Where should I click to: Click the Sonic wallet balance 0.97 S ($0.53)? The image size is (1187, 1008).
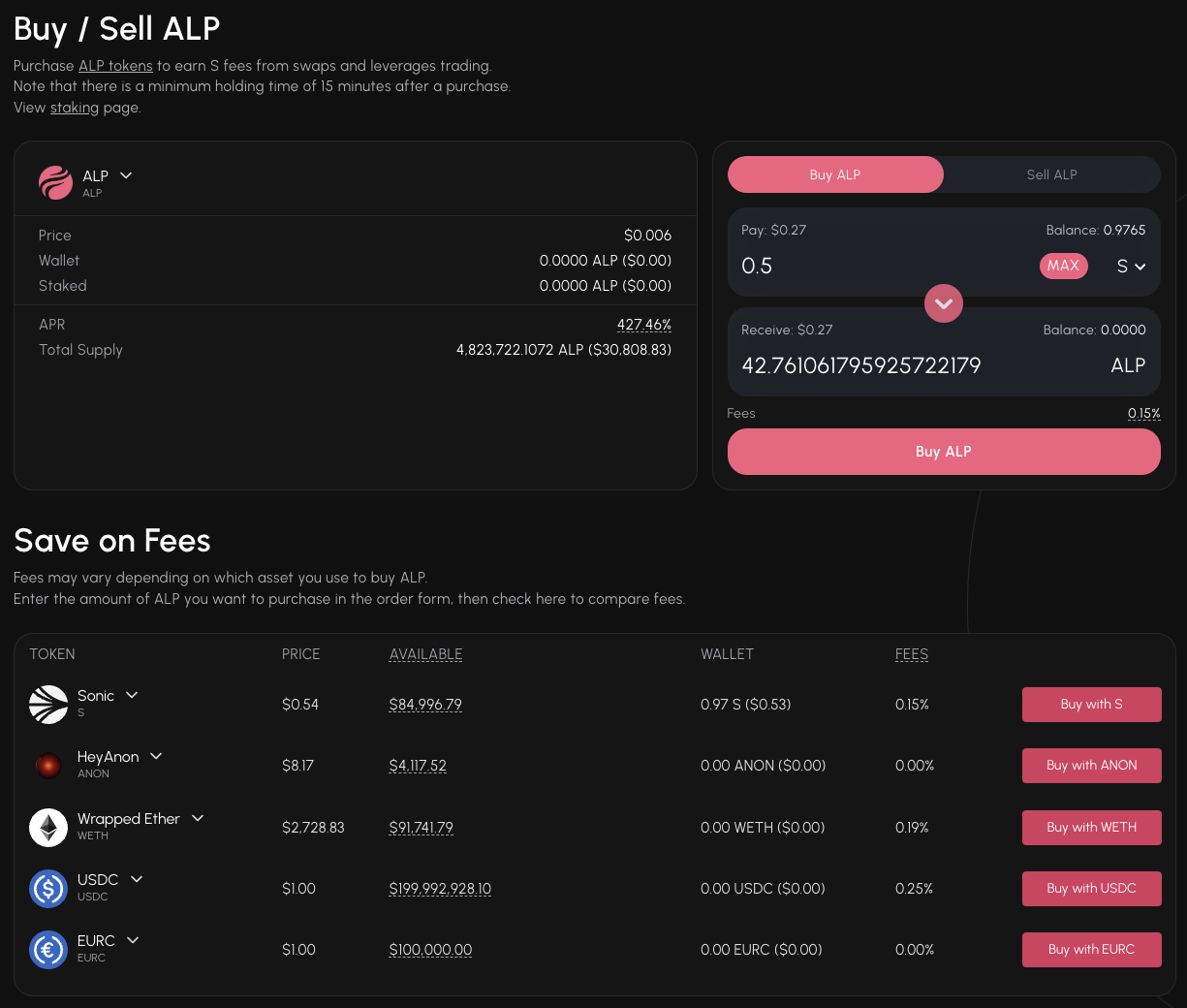coord(746,705)
